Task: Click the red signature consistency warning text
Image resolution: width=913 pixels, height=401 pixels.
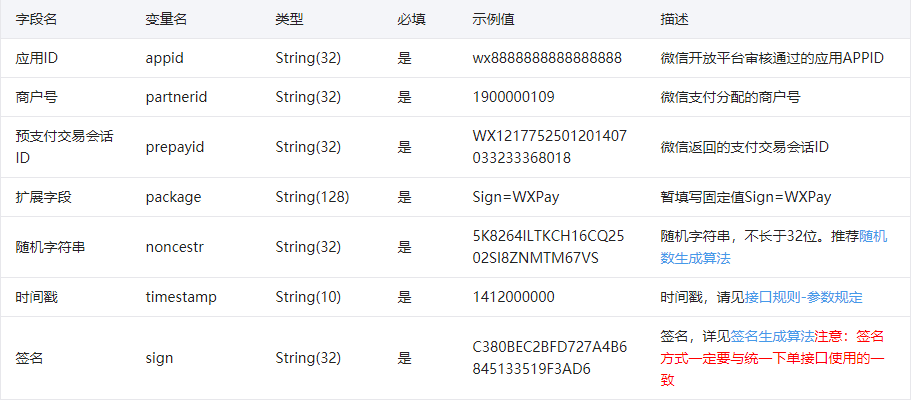Action: tap(772, 358)
